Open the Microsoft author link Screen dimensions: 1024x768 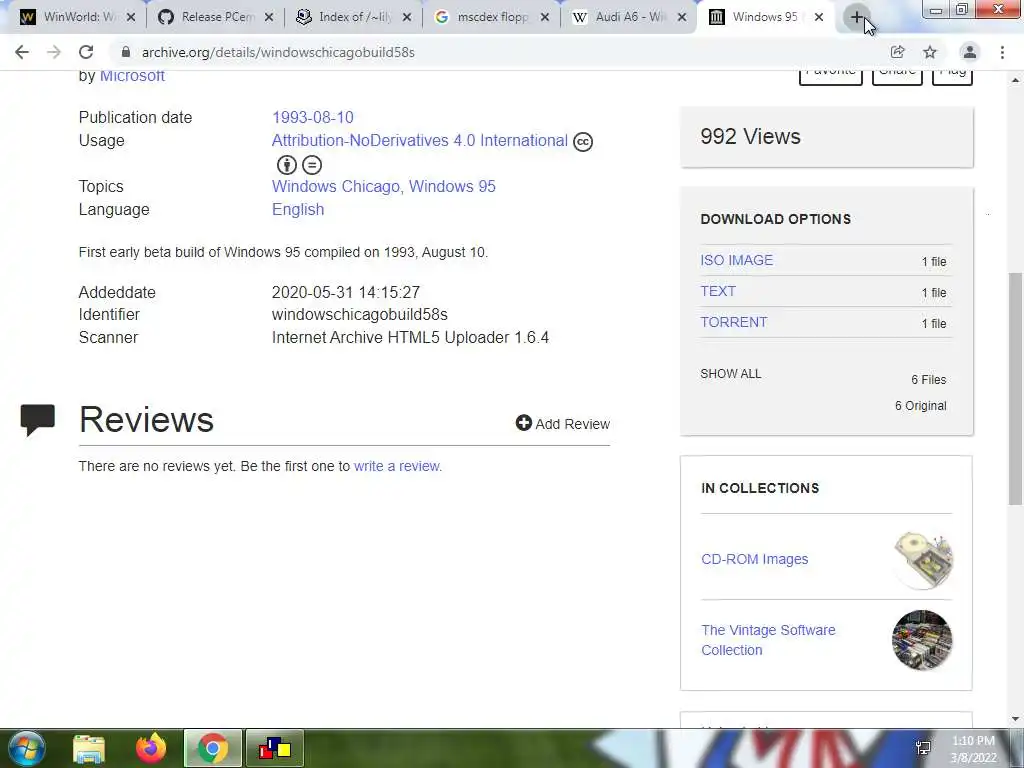(132, 76)
